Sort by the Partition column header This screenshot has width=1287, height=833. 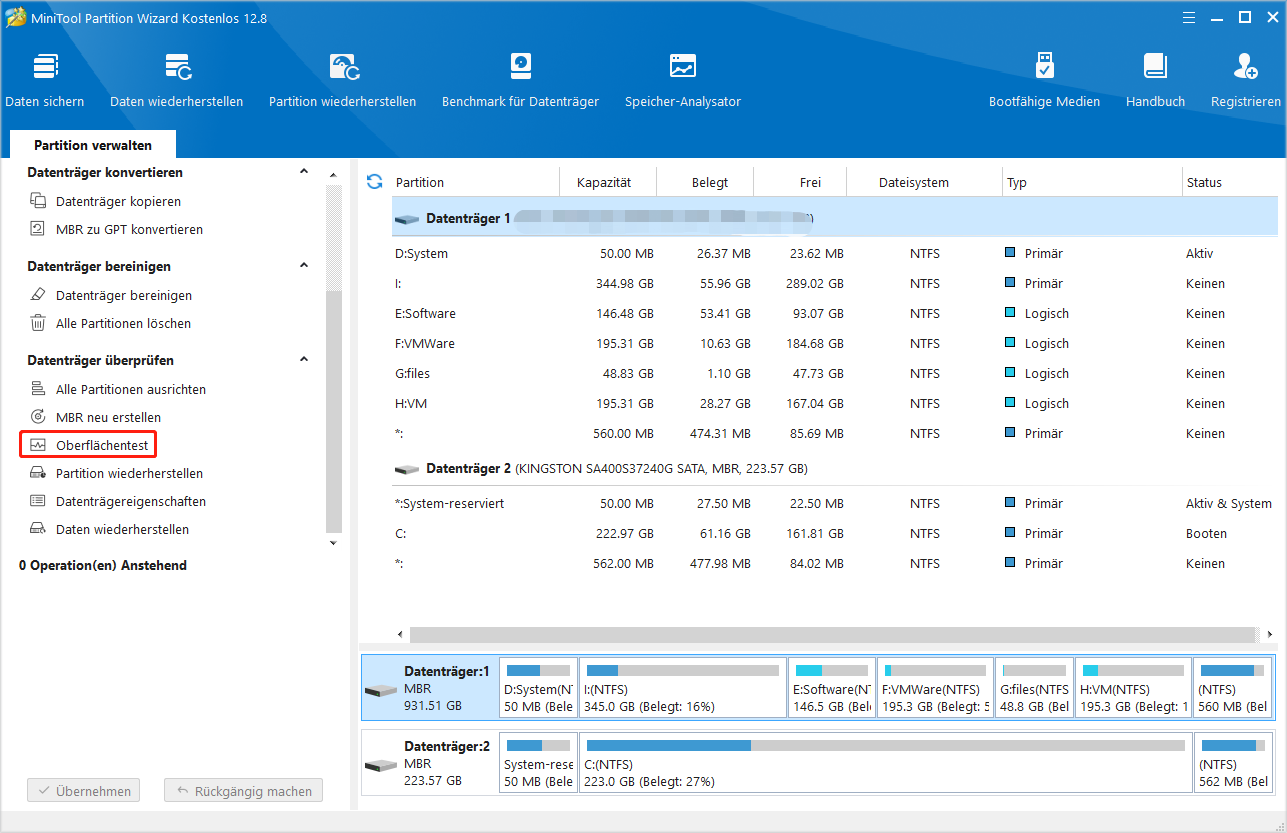tap(475, 182)
